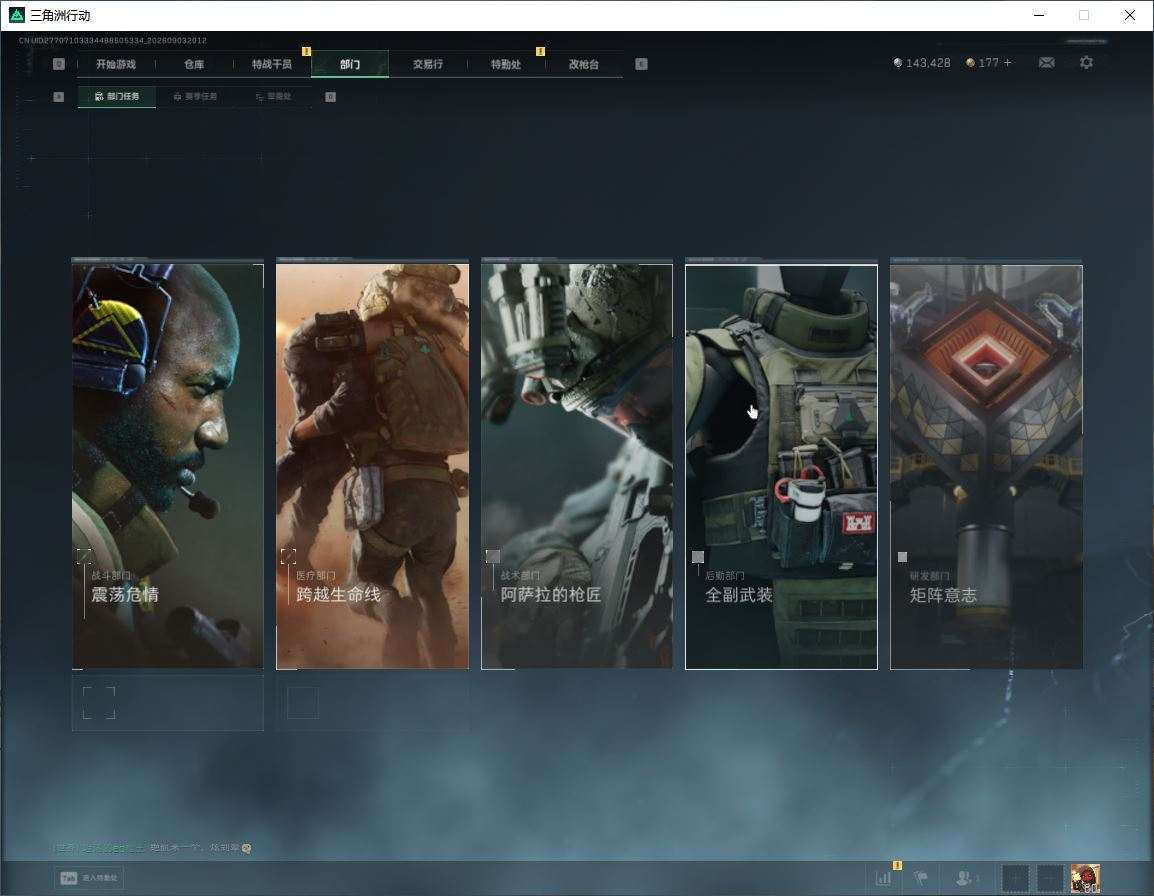
Task: Open the player avatar in bottom bar
Action: pyautogui.click(x=1085, y=878)
